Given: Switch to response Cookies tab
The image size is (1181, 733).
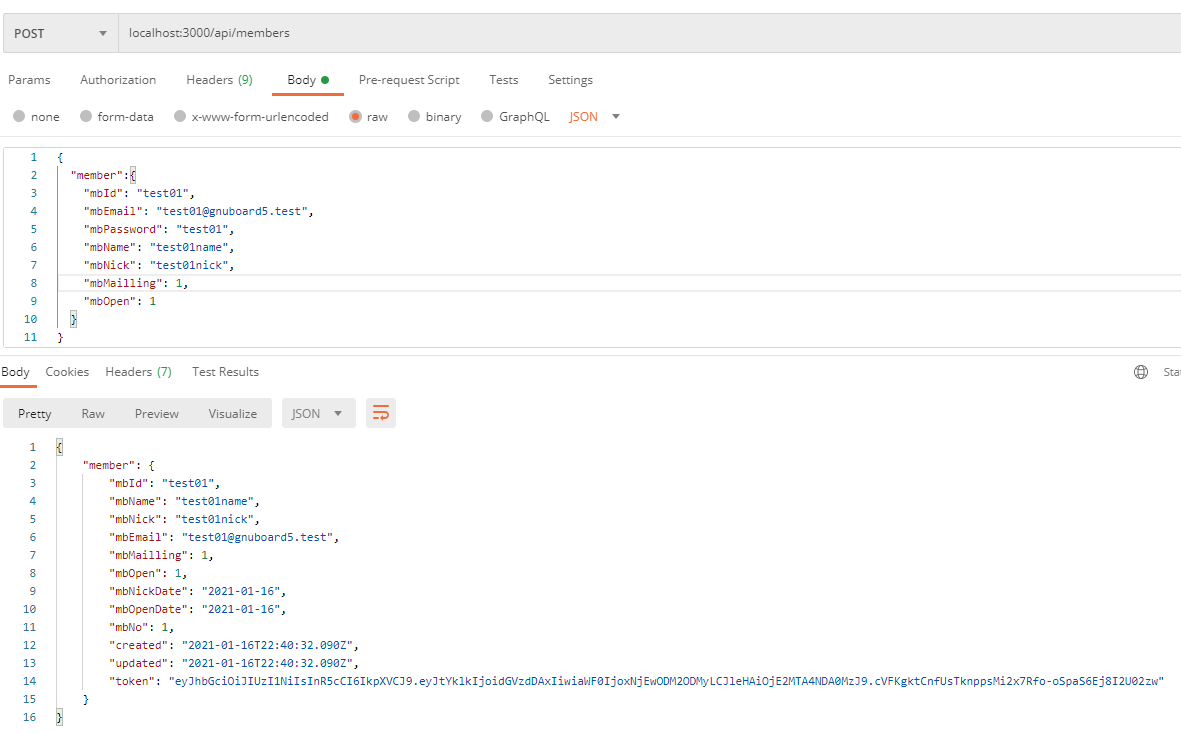Looking at the screenshot, I should click(x=67, y=372).
